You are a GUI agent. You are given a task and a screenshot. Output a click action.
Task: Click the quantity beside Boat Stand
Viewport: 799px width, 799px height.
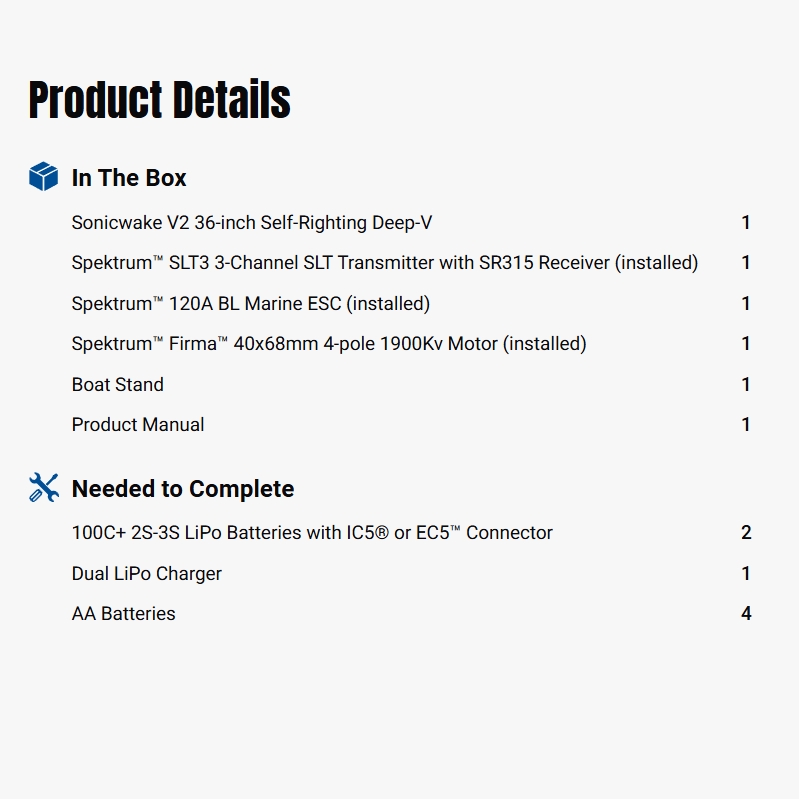pyautogui.click(x=746, y=384)
